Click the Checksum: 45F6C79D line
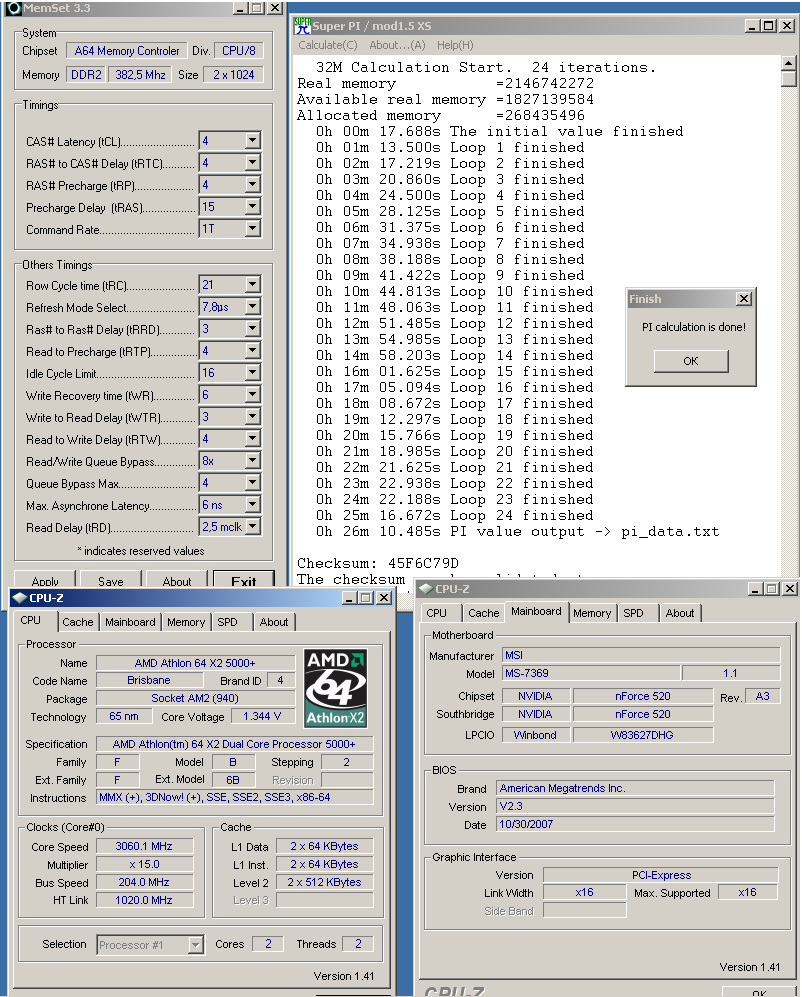This screenshot has height=997, width=802. point(378,563)
